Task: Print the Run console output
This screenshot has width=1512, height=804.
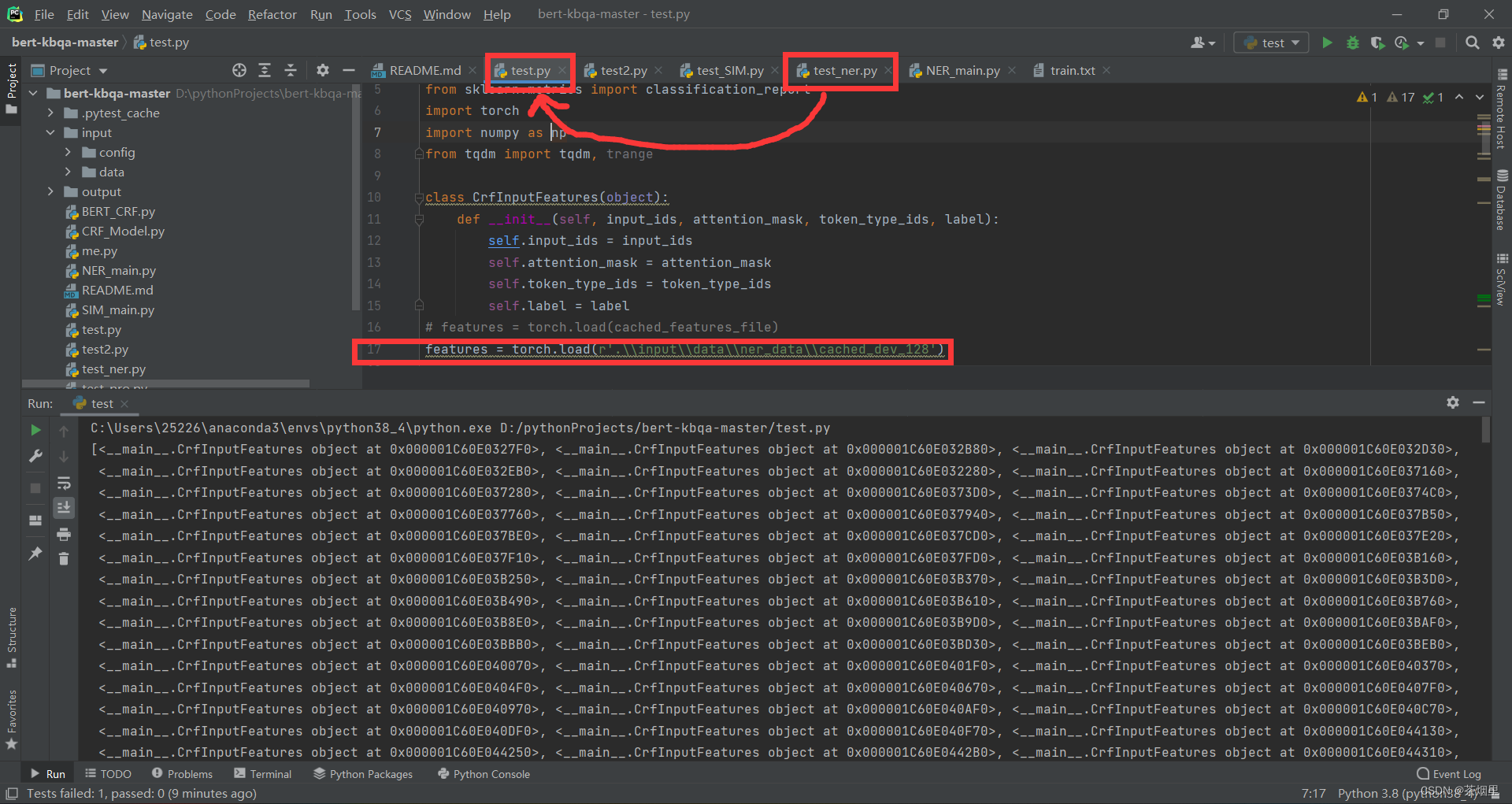Action: 64,535
